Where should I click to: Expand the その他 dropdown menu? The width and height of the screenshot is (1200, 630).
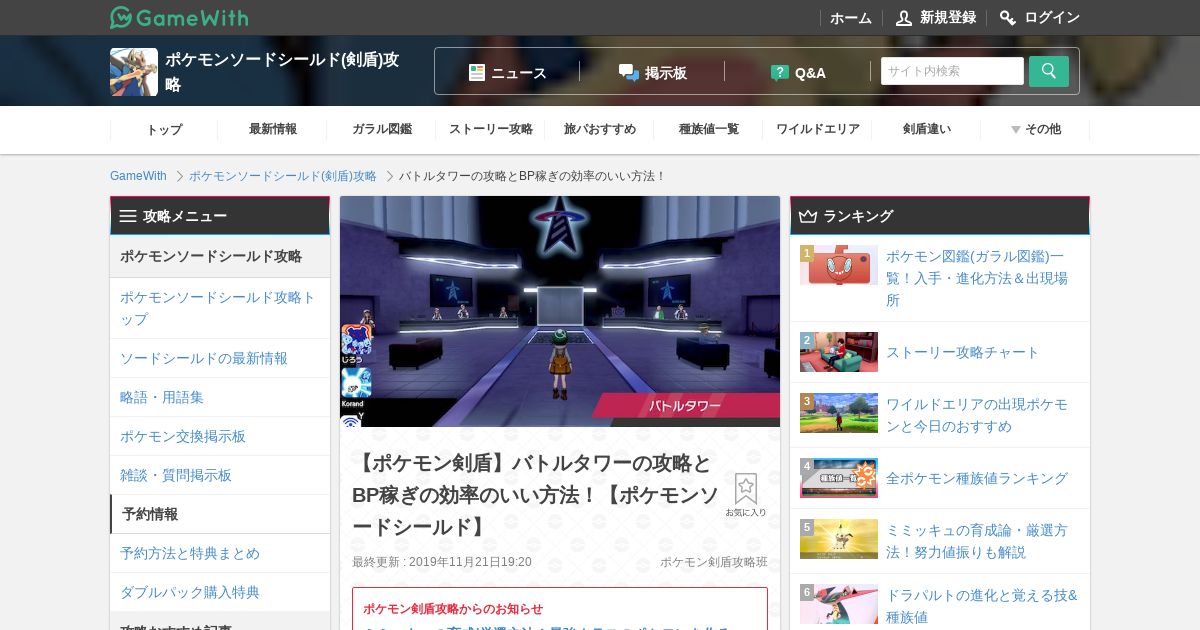(x=1036, y=129)
